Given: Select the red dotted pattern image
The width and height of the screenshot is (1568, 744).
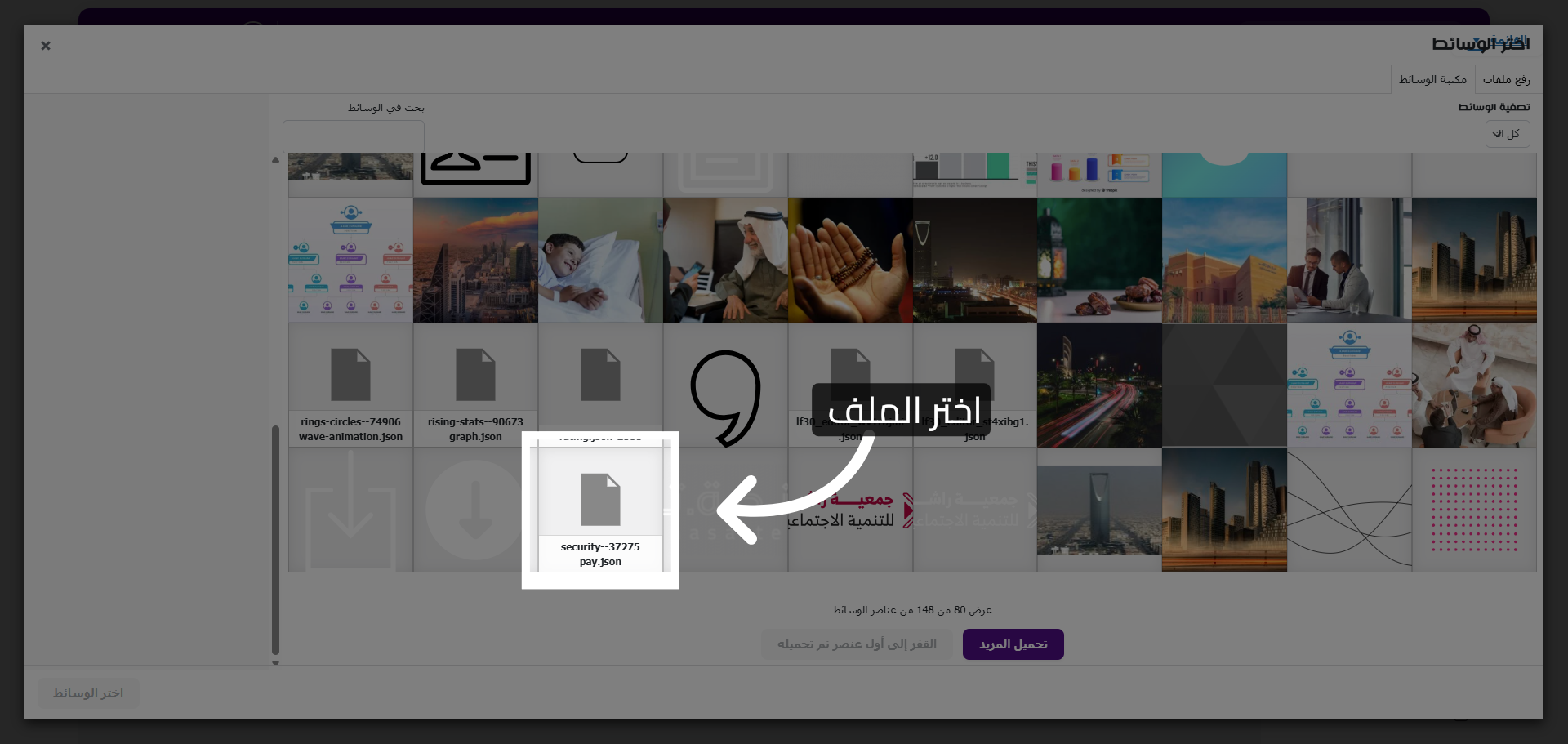Looking at the screenshot, I should (x=1474, y=510).
